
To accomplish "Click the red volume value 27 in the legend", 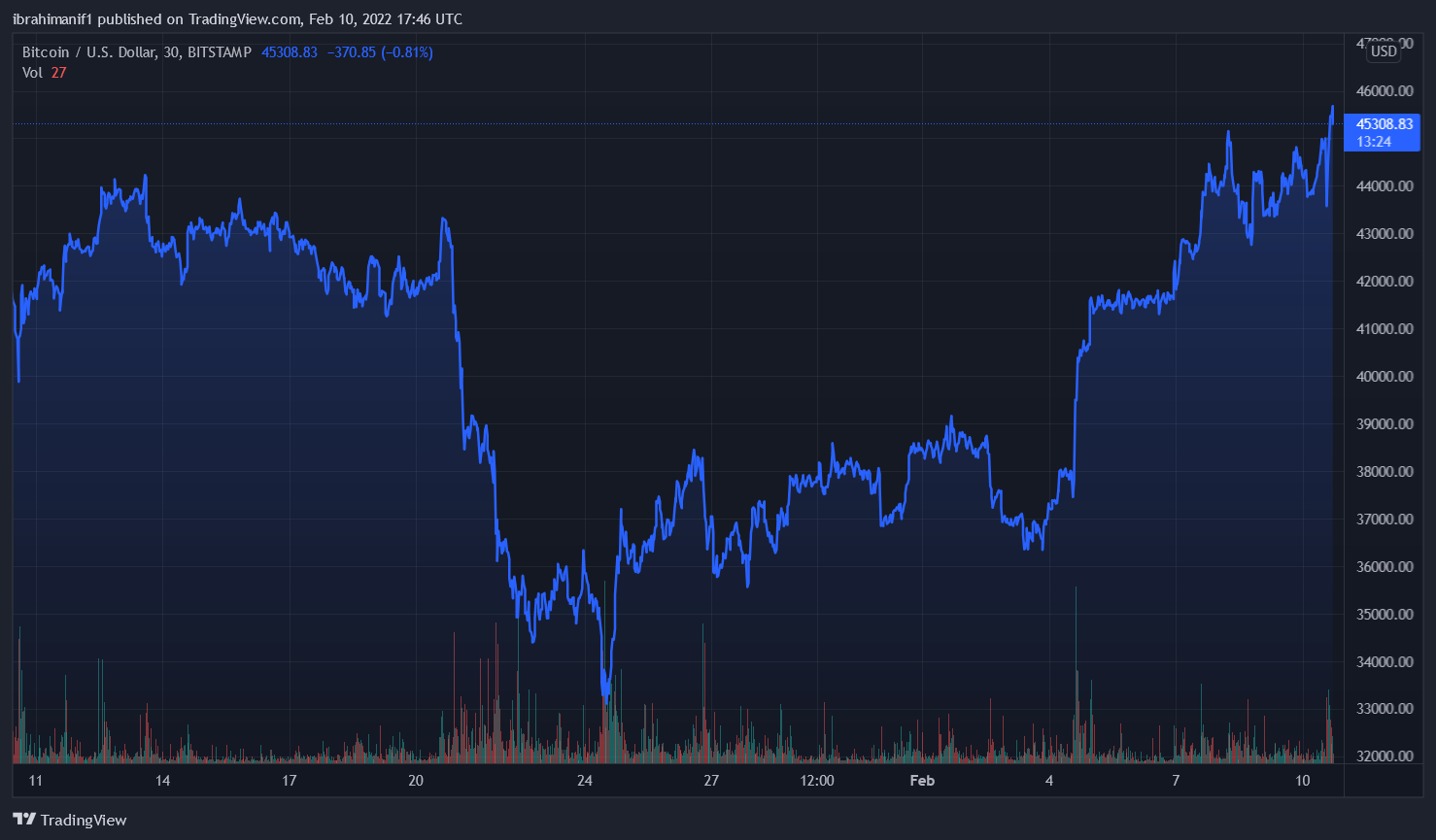I will point(59,73).
